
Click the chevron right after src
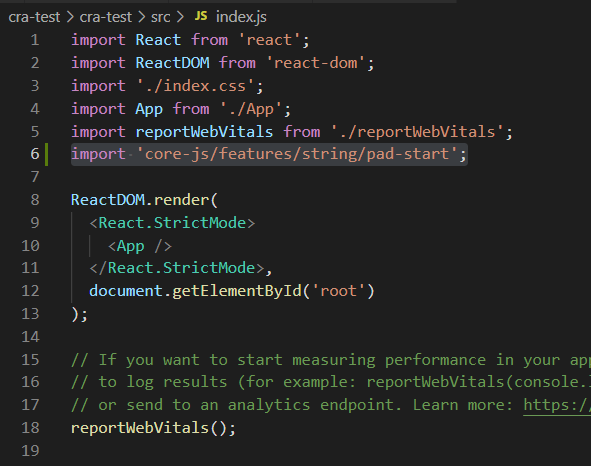pyautogui.click(x=180, y=17)
